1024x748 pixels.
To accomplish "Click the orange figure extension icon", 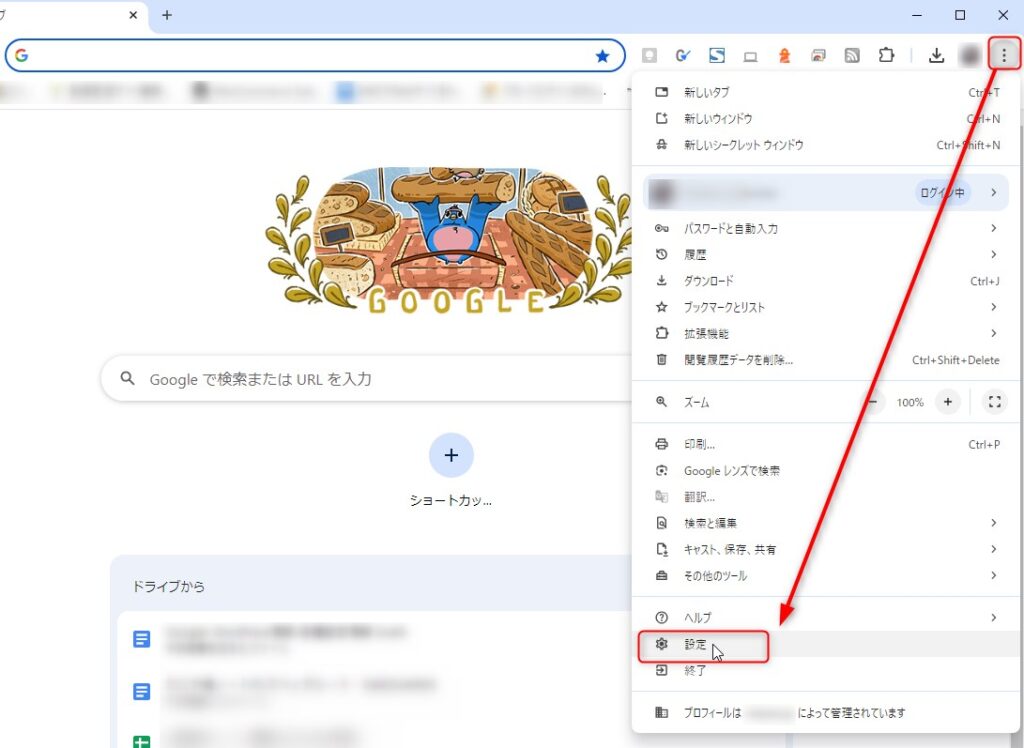I will (784, 56).
